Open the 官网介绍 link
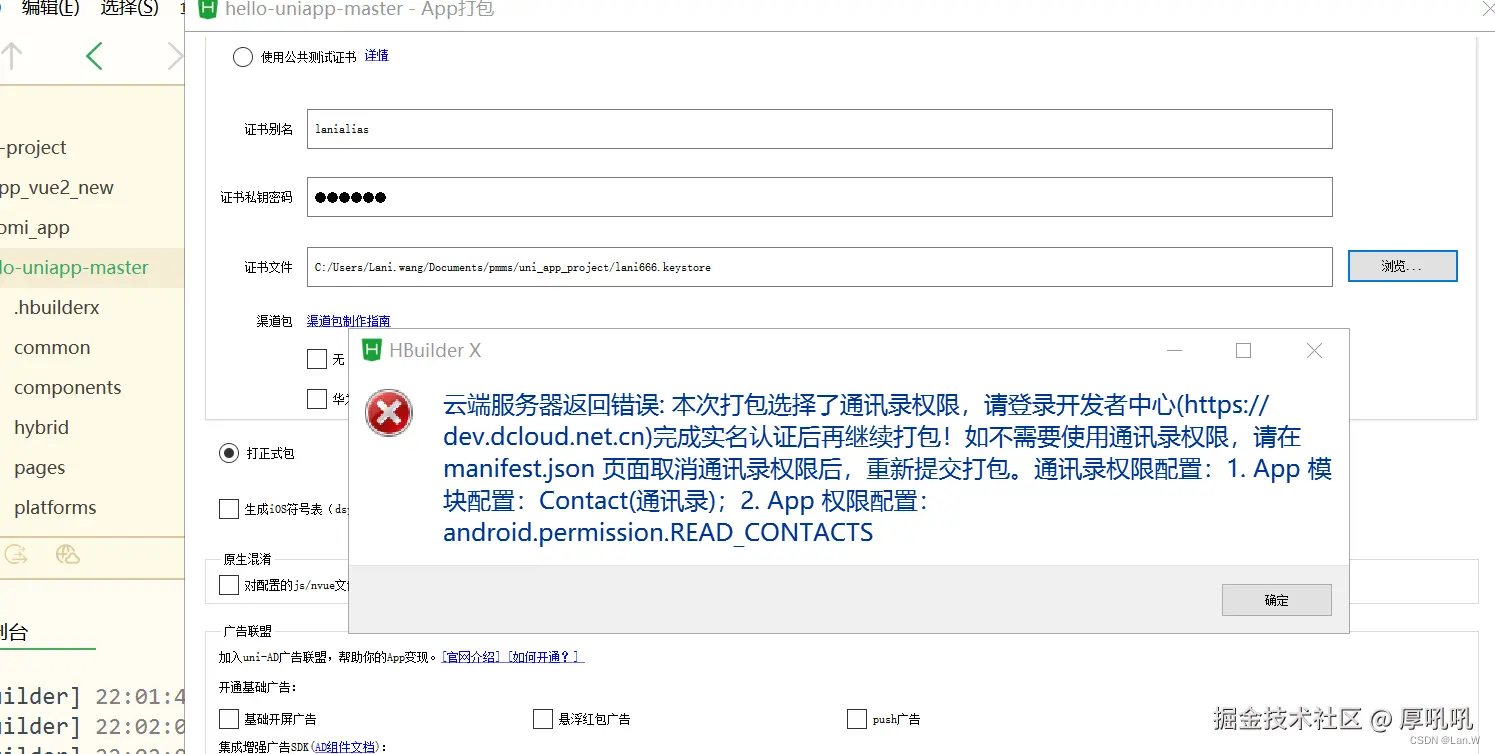Image resolution: width=1495 pixels, height=754 pixels. coord(472,657)
